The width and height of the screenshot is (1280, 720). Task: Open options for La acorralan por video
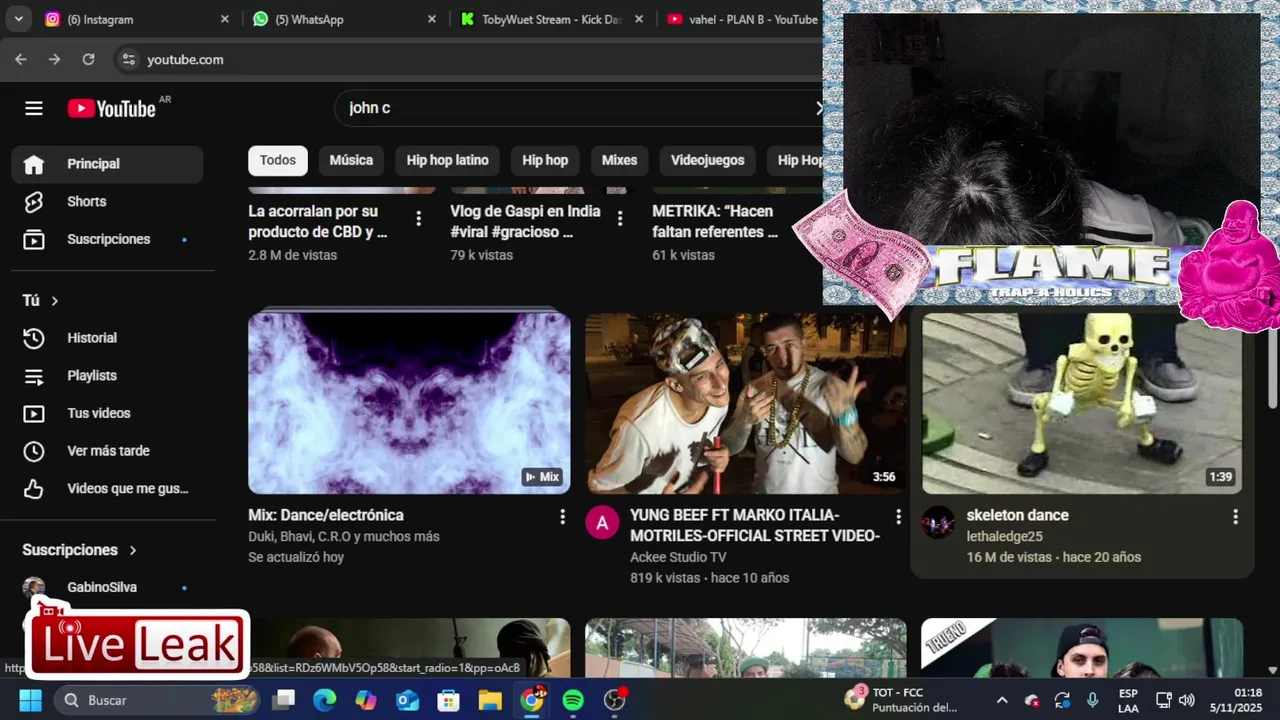(x=418, y=218)
